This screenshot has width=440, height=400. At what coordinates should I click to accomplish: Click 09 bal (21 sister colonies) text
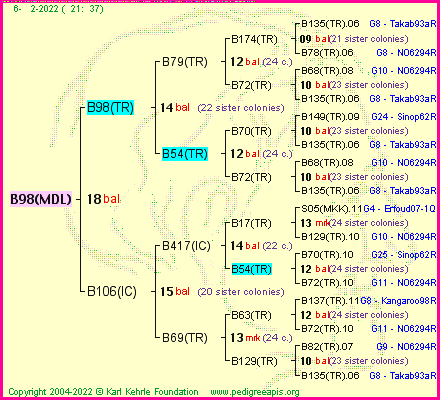coord(354,39)
